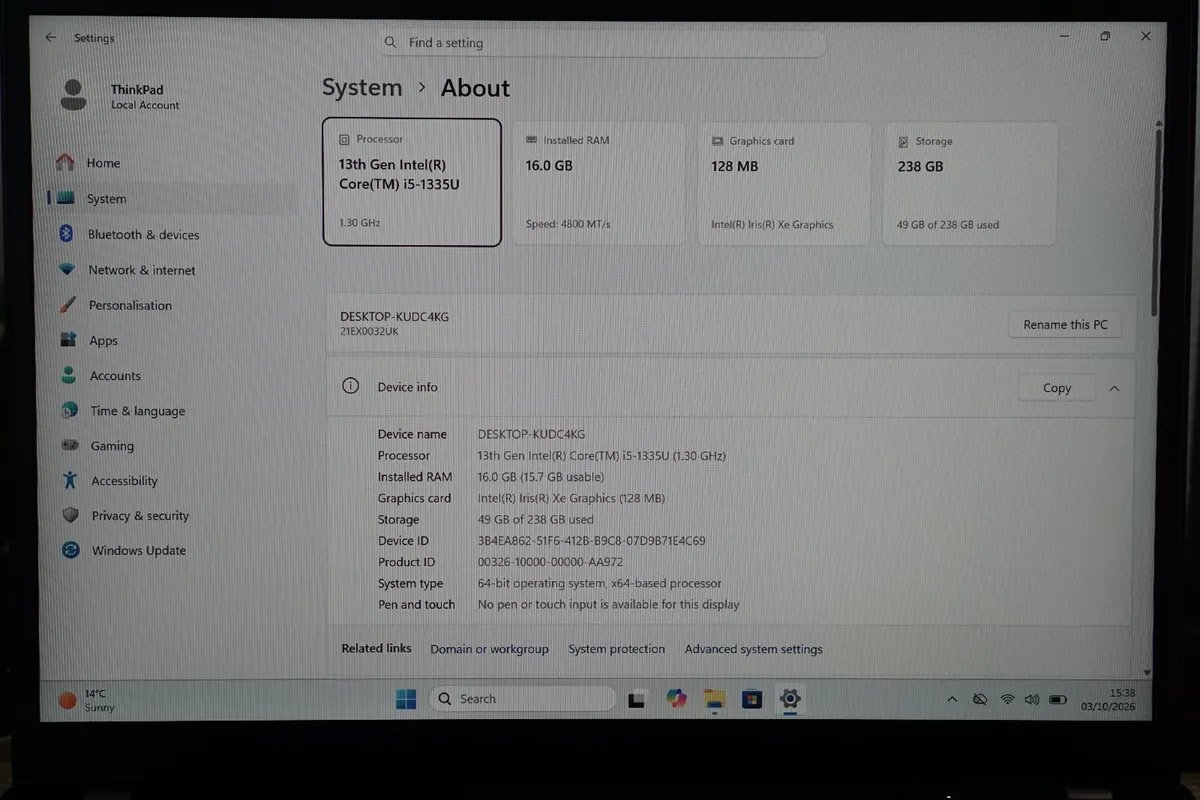Viewport: 1200px width, 800px height.
Task: Click the Product ID value 00326-10000-00000-AA972
Action: coord(551,562)
